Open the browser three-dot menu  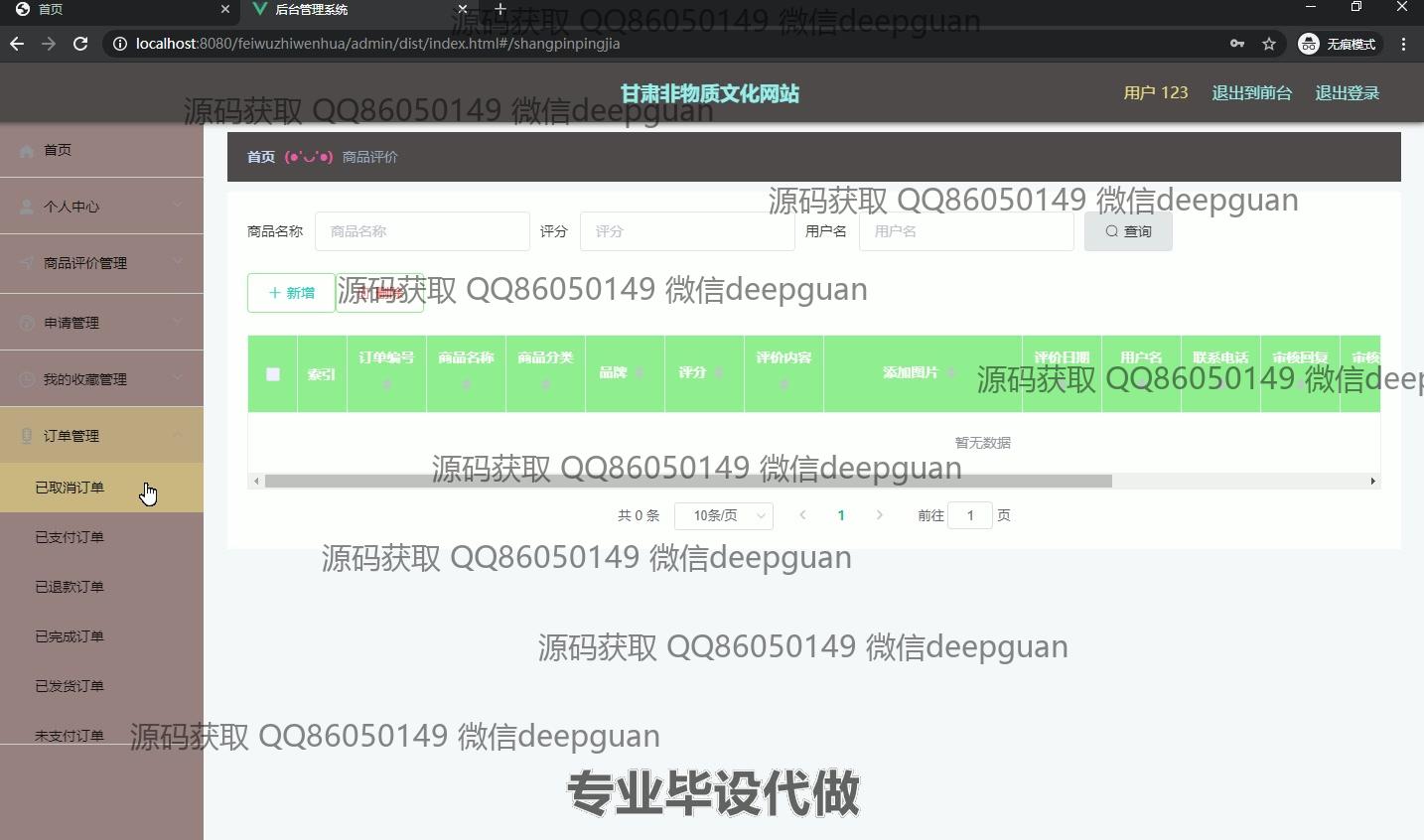(1403, 44)
